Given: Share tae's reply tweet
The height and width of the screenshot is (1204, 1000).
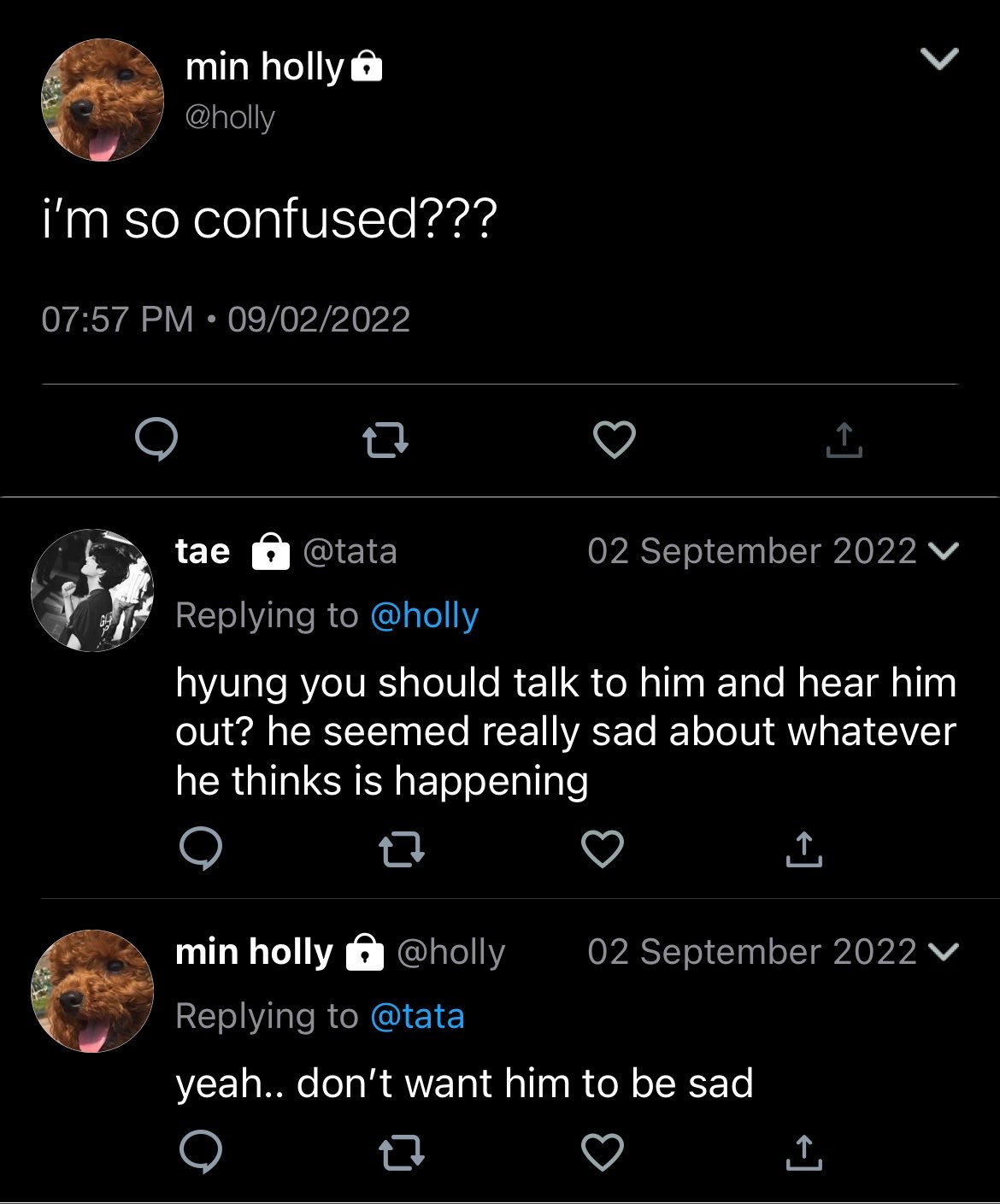Looking at the screenshot, I should tap(803, 849).
